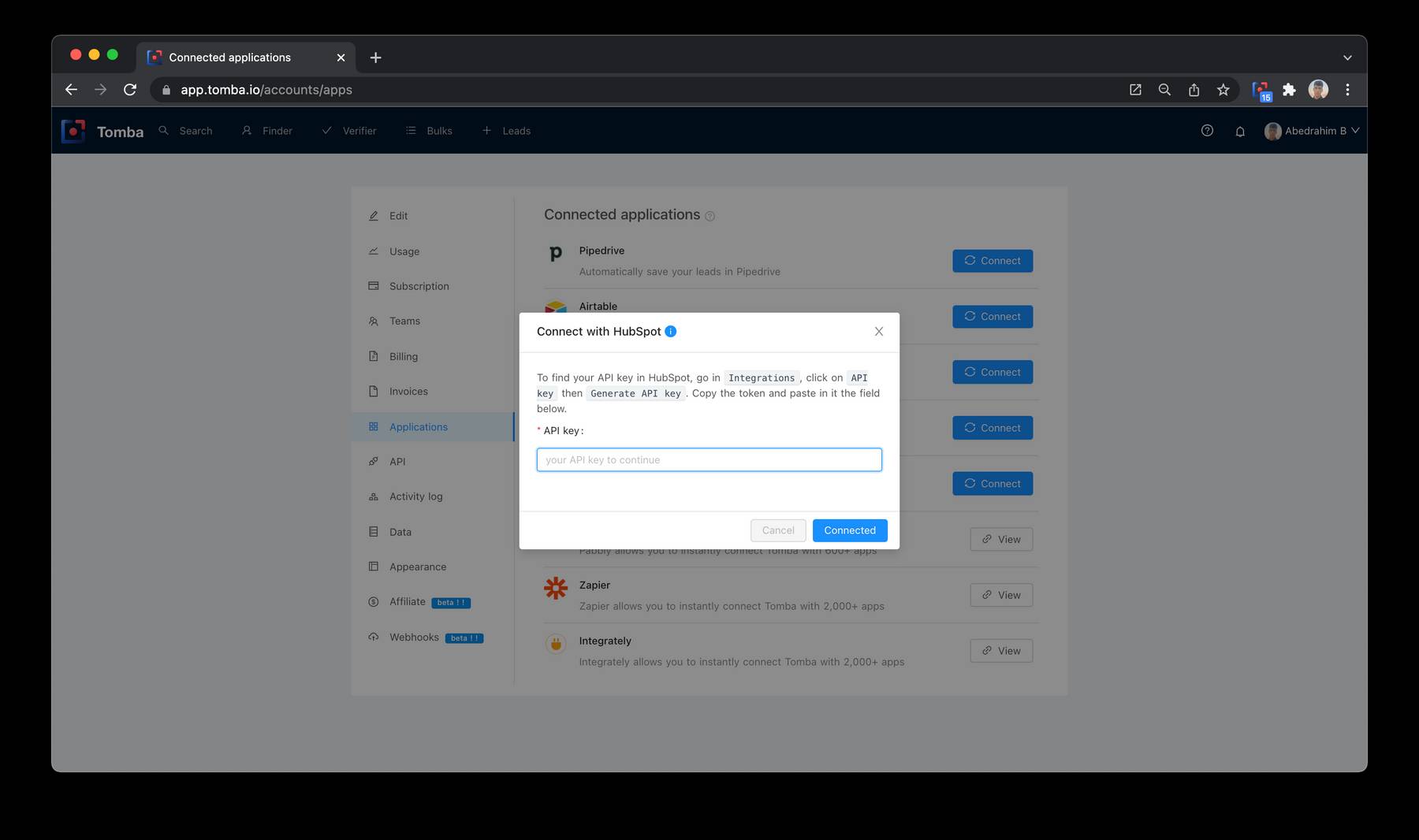
Task: Connect the Pipedrive application
Action: 993,261
